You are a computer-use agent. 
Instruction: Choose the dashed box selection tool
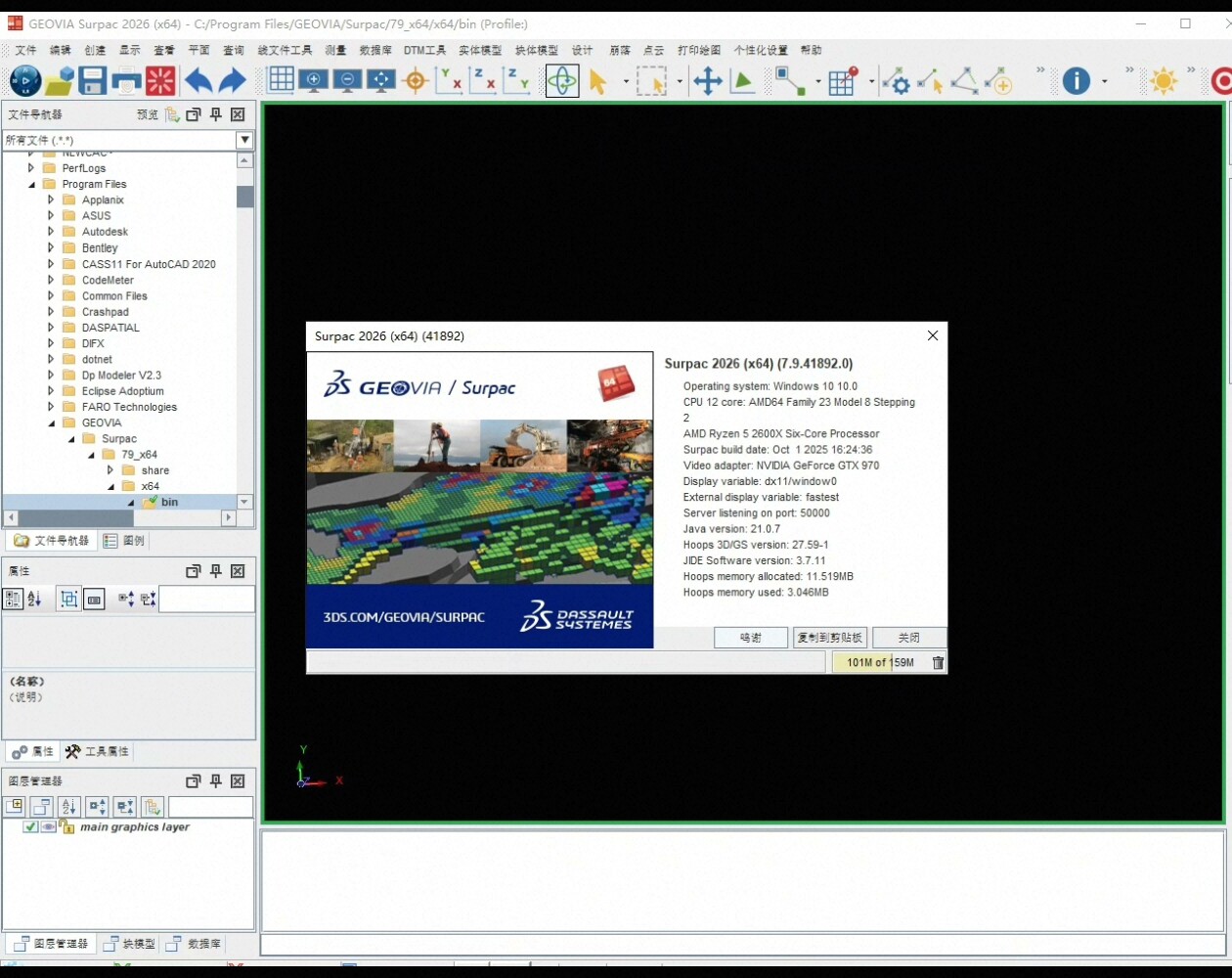(652, 80)
